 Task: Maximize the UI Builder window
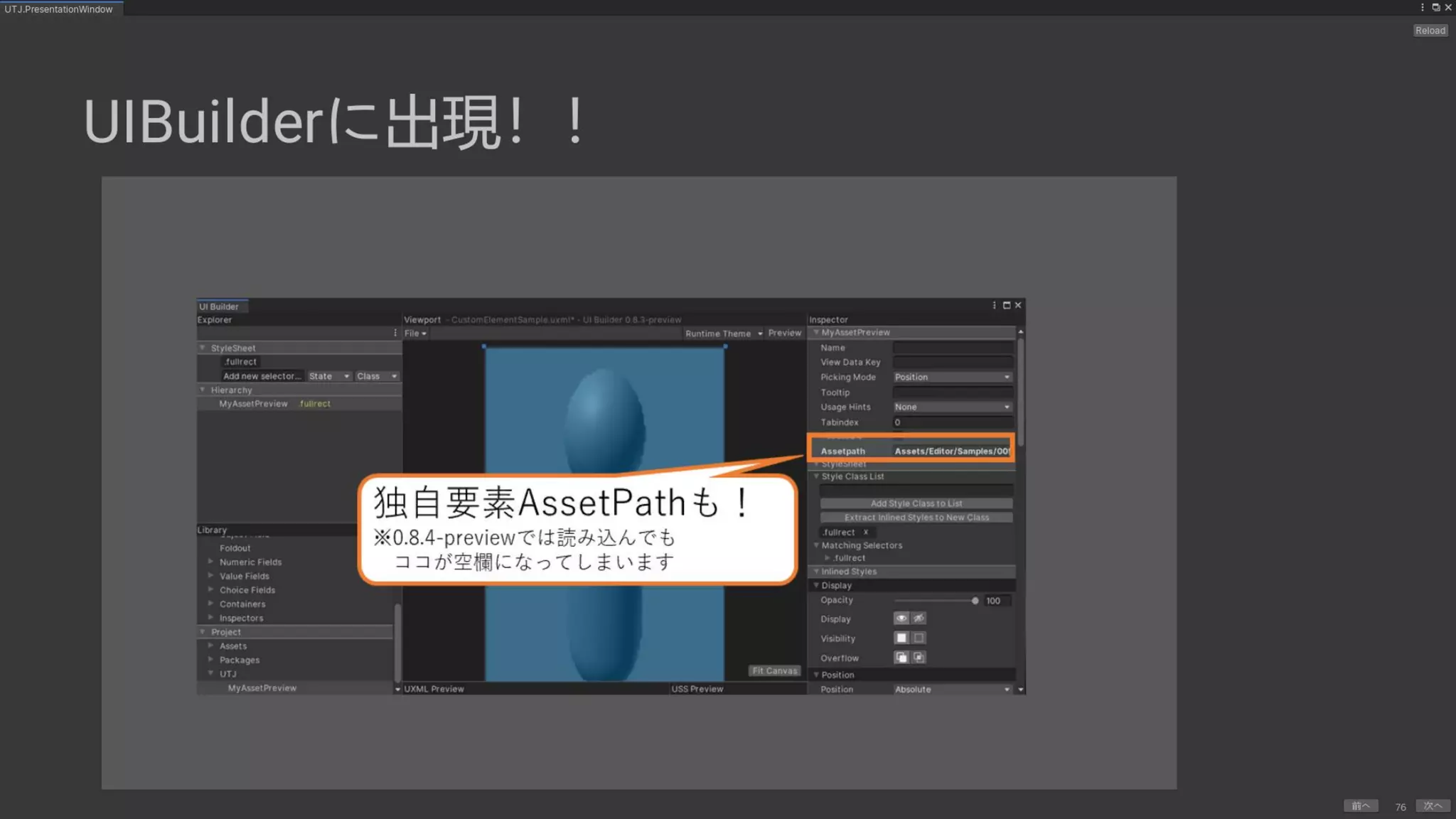[x=1006, y=306]
